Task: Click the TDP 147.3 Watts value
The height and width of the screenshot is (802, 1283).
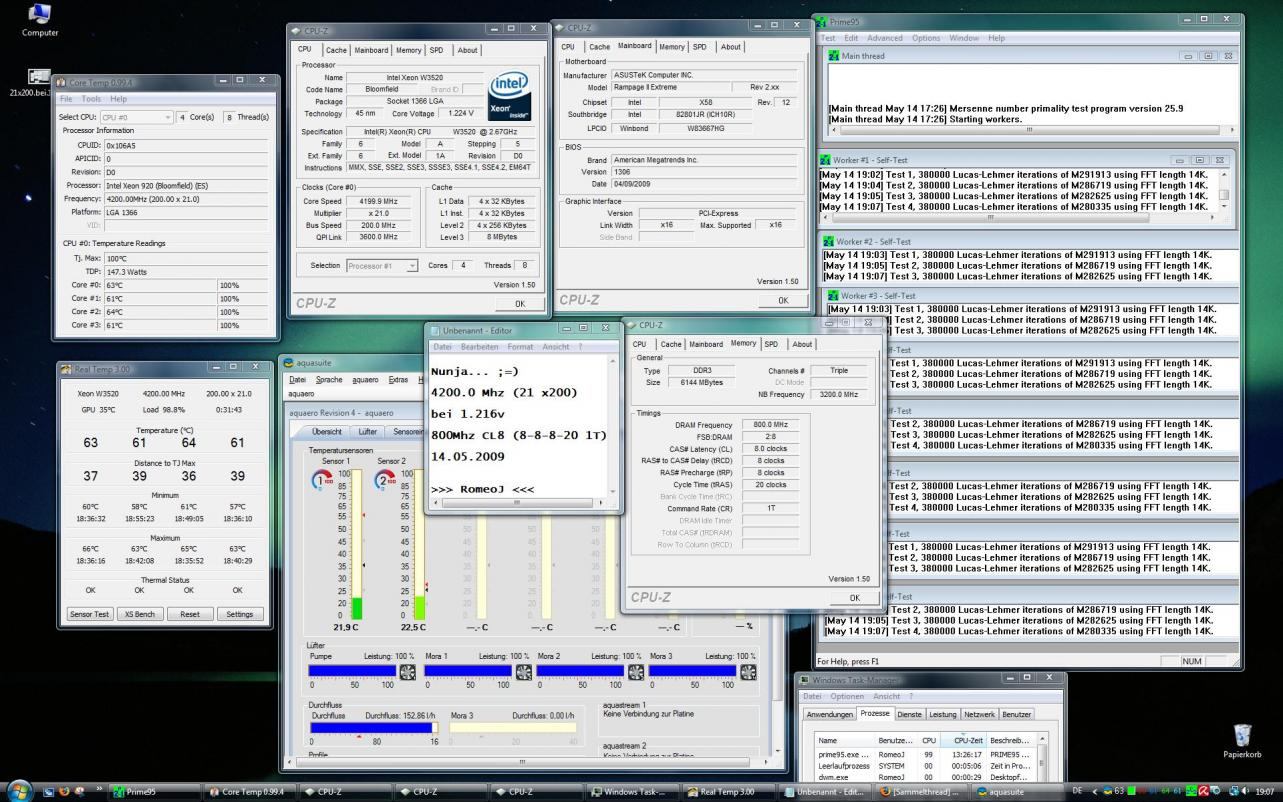Action: tap(184, 271)
